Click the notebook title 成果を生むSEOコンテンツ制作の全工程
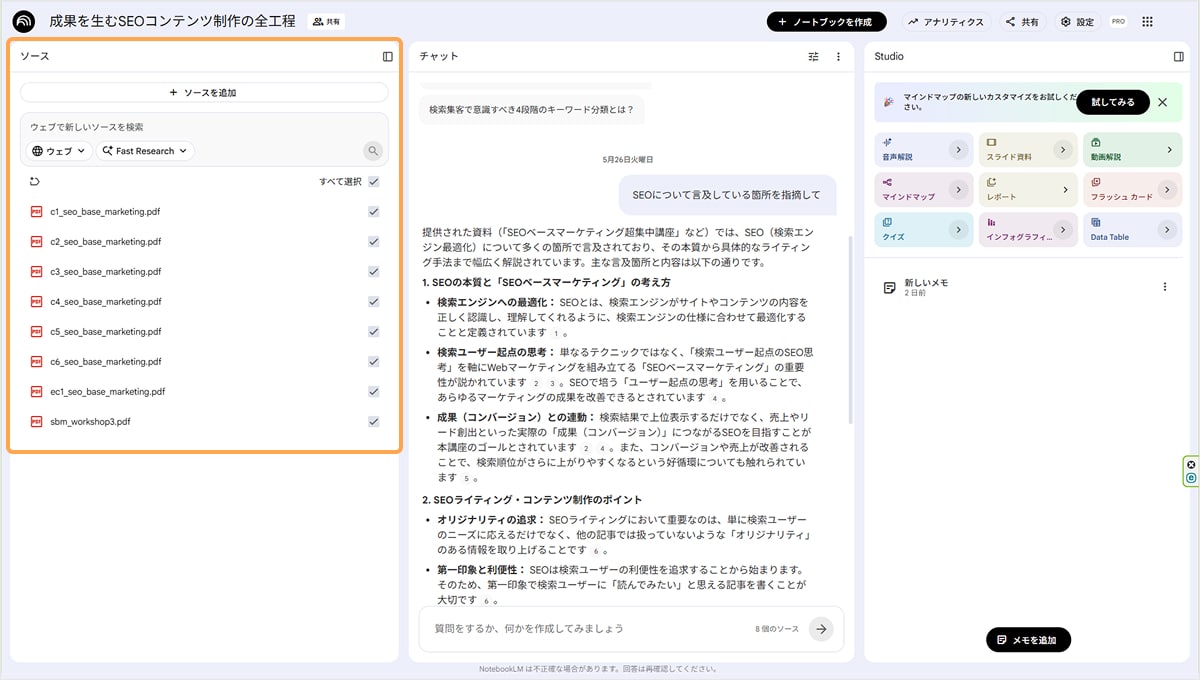This screenshot has width=1200, height=680. coord(173,21)
